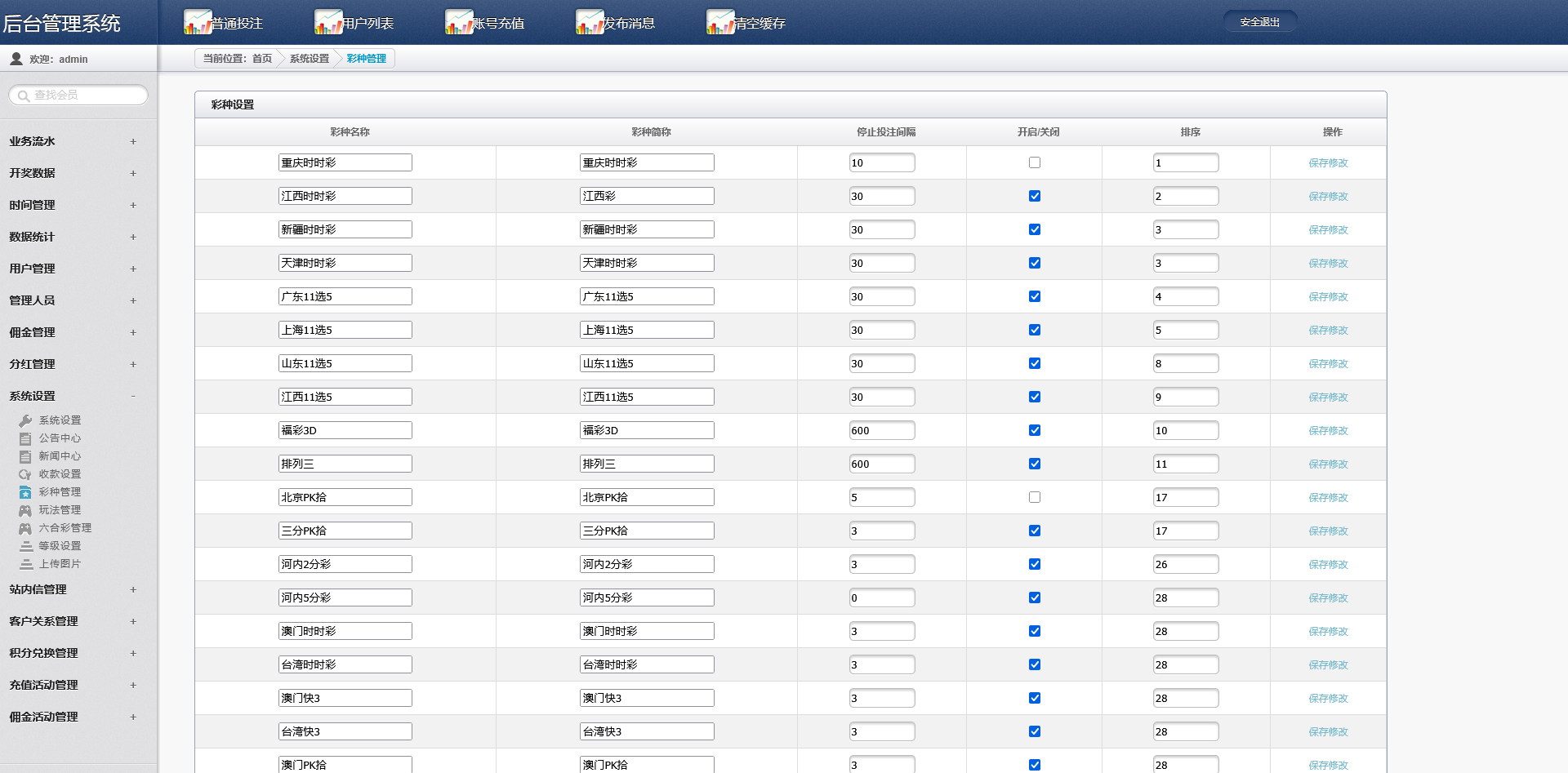Click 保存修改 for 江西时时彩 row

(x=1328, y=196)
